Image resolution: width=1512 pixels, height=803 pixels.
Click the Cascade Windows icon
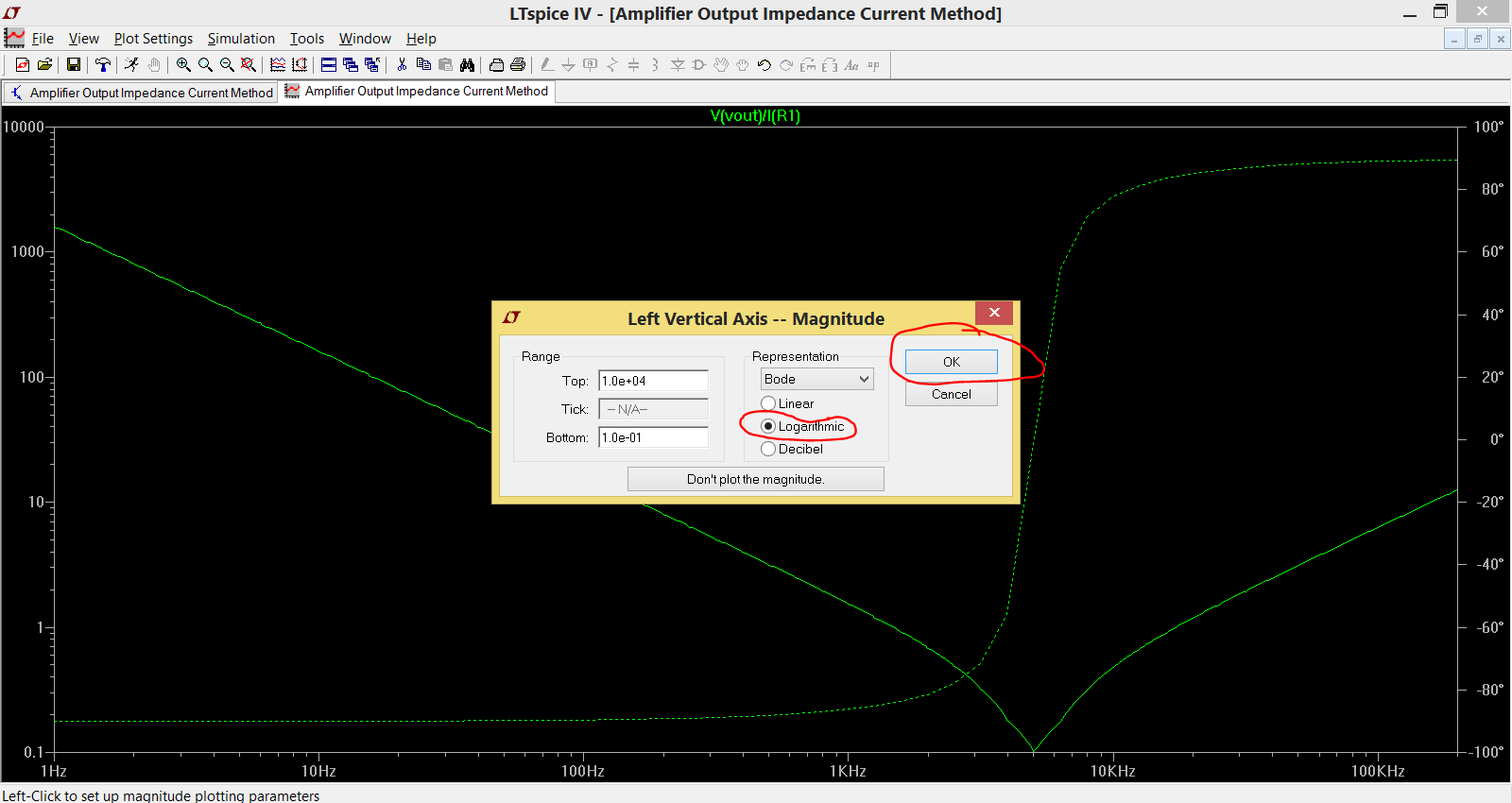point(351,65)
